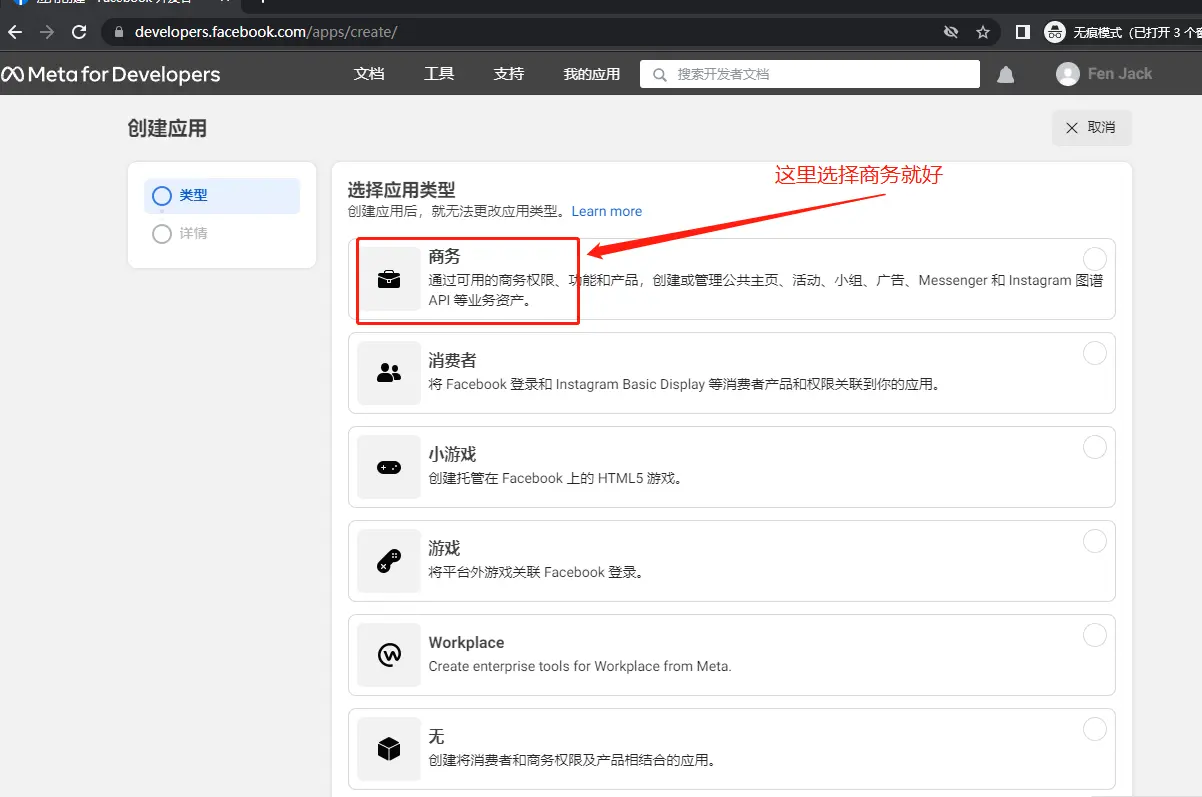
Task: Click the 无 title text
Action: 436,736
